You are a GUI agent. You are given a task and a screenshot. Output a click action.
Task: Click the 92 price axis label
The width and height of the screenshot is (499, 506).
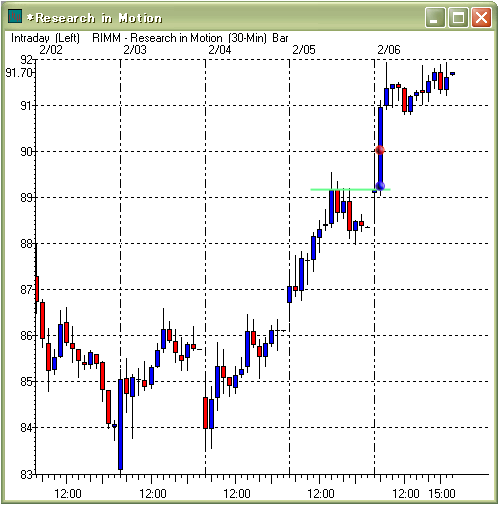(x=27, y=60)
